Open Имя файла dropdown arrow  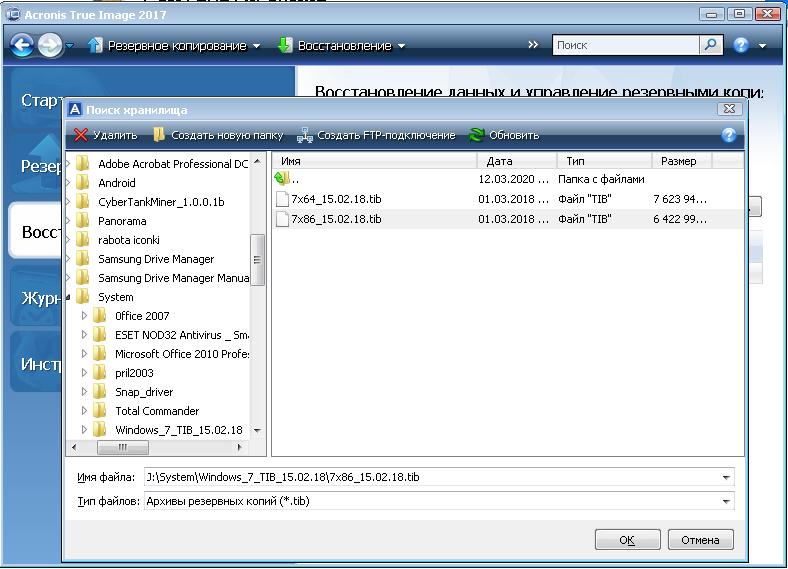[x=726, y=477]
